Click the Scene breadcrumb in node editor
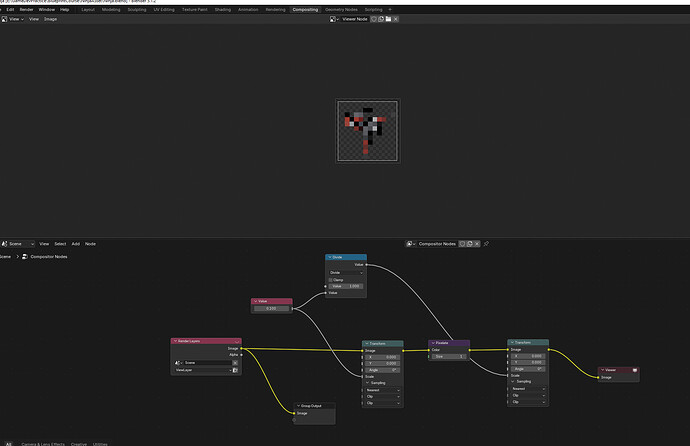 point(5,256)
